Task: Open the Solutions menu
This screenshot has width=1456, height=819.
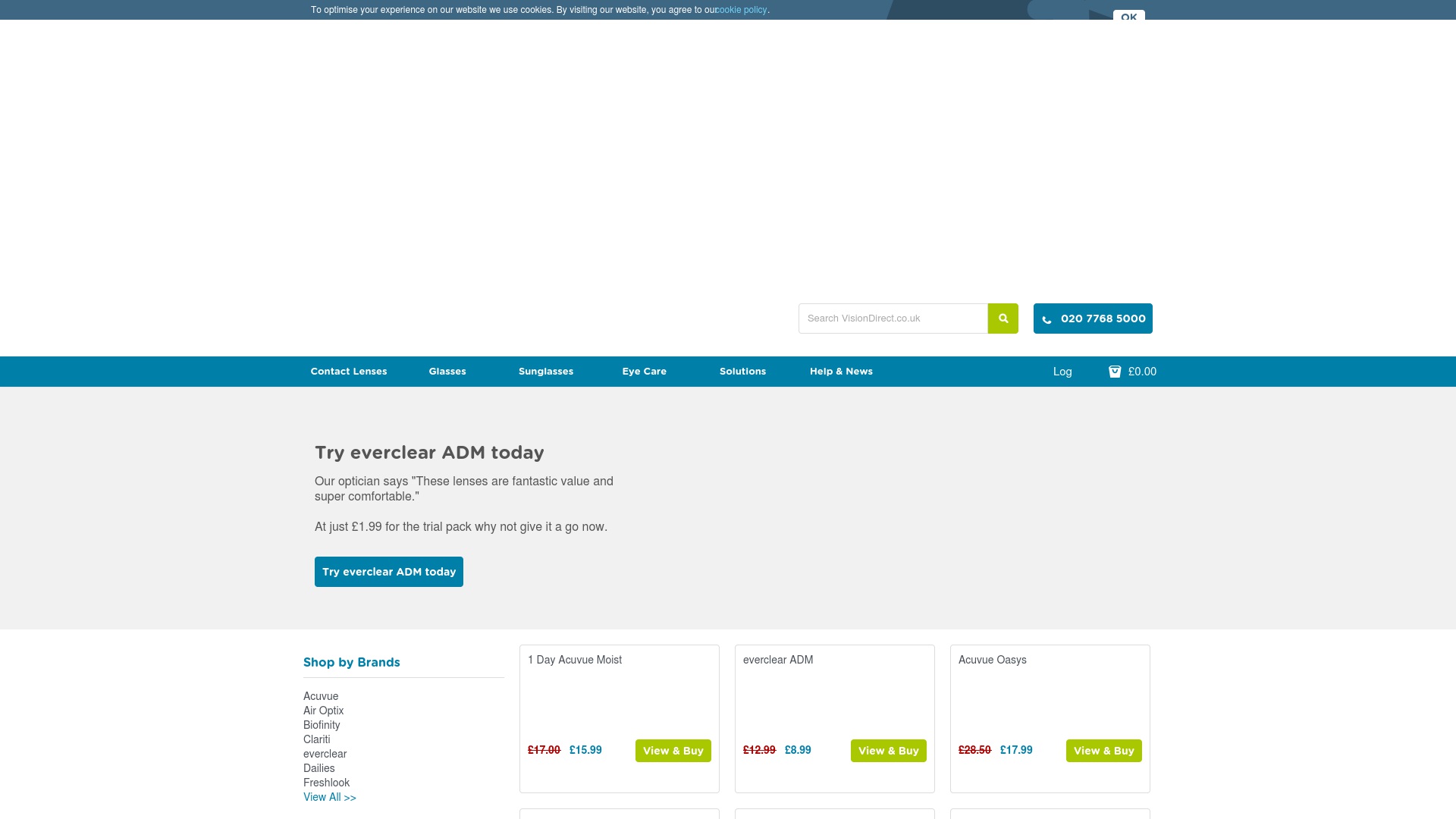Action: coord(742,372)
